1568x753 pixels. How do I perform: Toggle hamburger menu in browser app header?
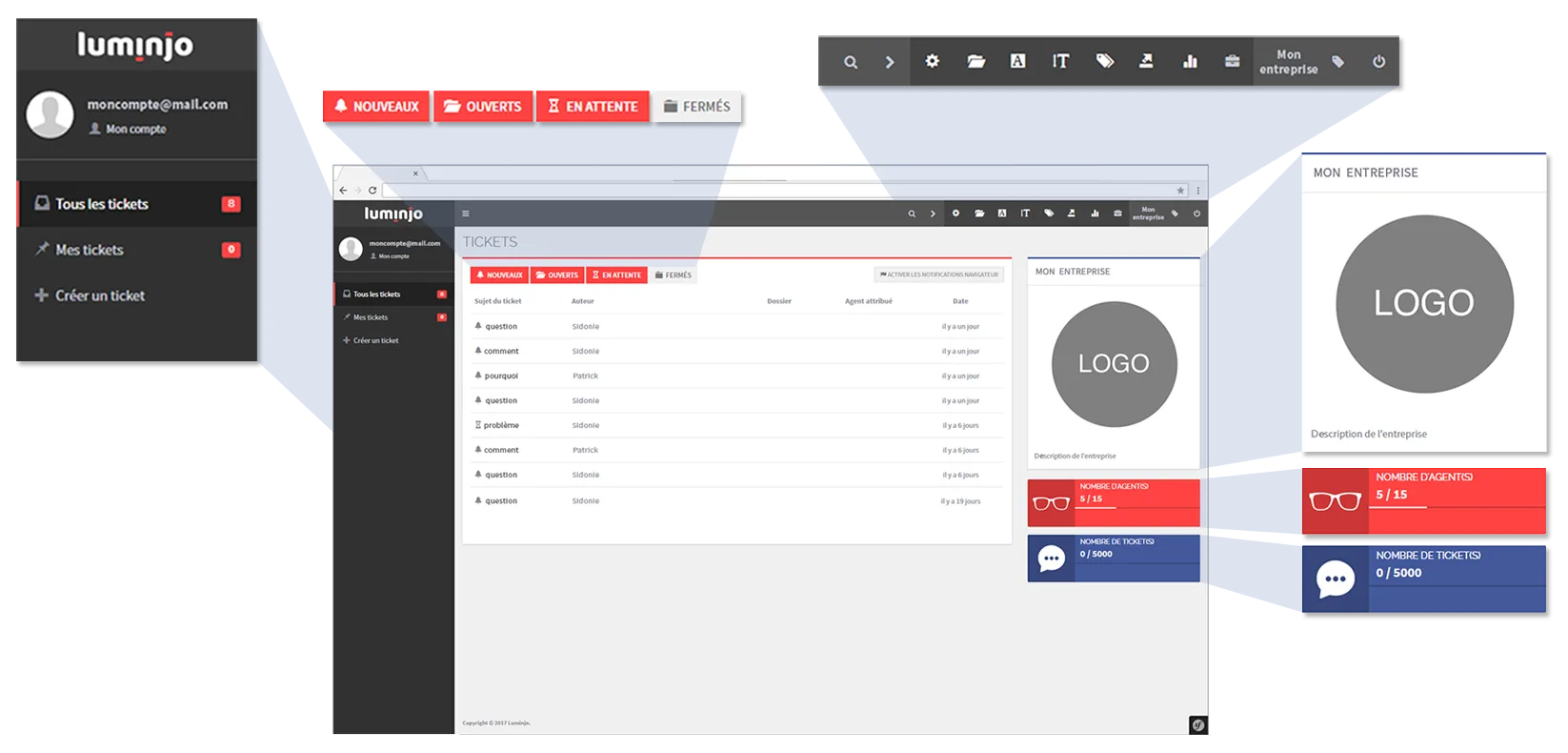pyautogui.click(x=466, y=214)
